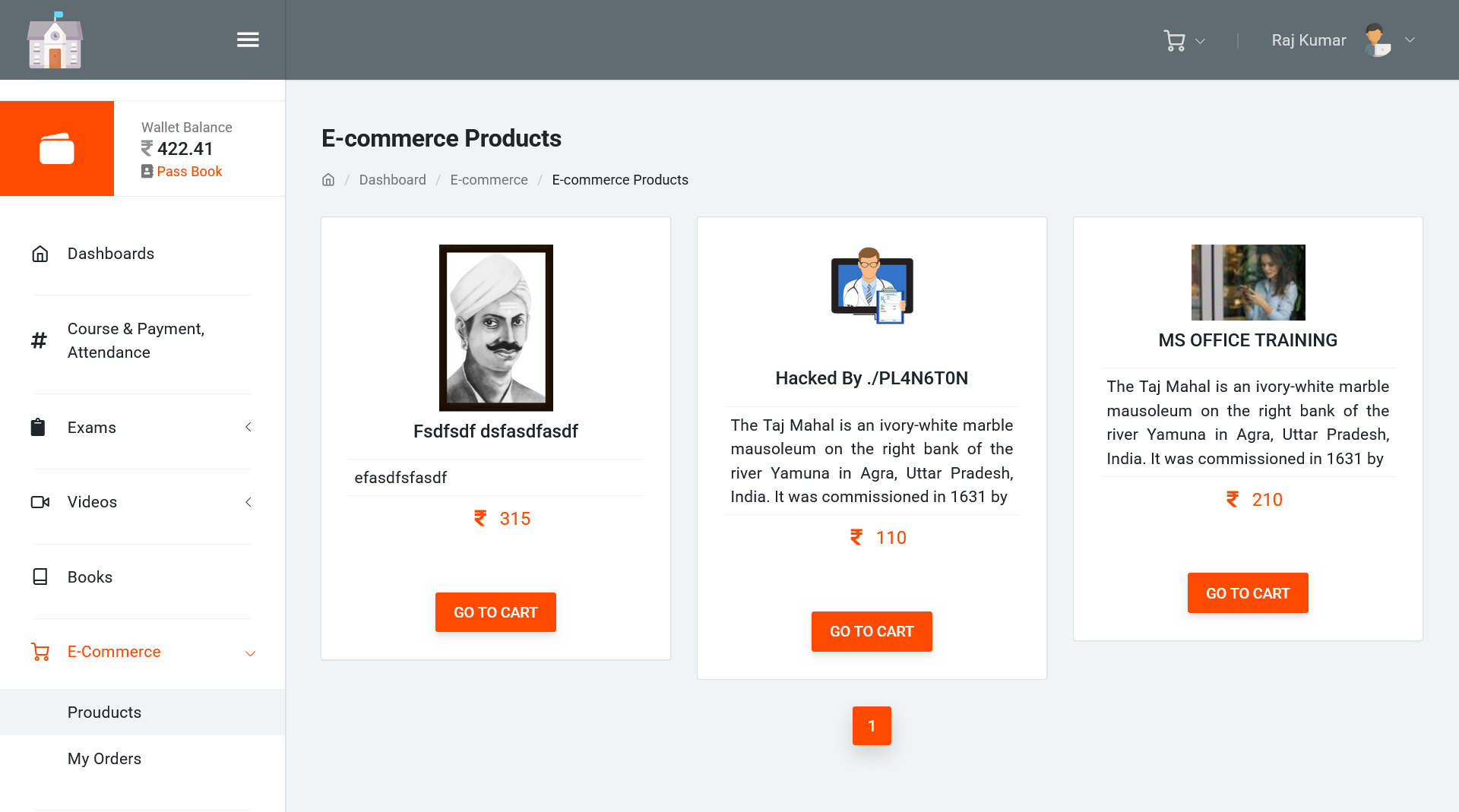Screen dimensions: 1459x812
Task: Expand the Videos submenu chevron
Action: pyautogui.click(x=248, y=502)
